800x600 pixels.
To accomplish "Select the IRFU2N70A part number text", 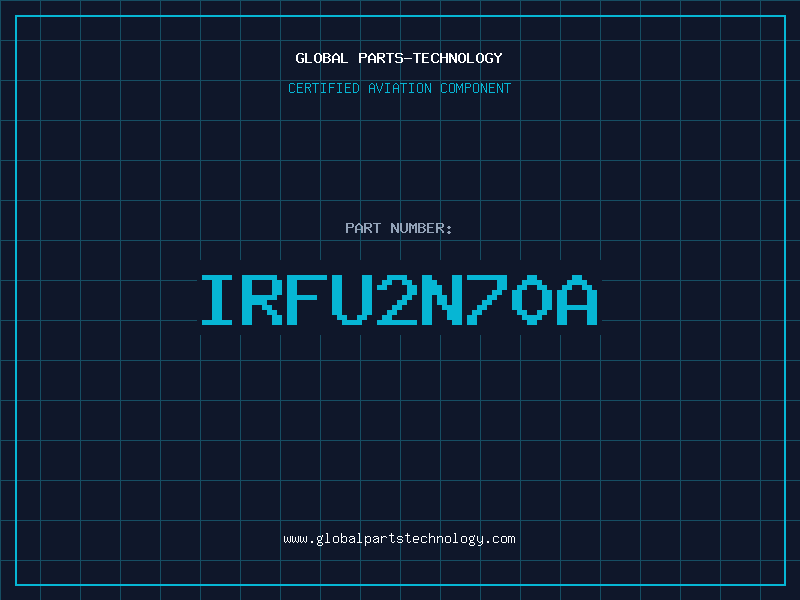I will [x=399, y=298].
